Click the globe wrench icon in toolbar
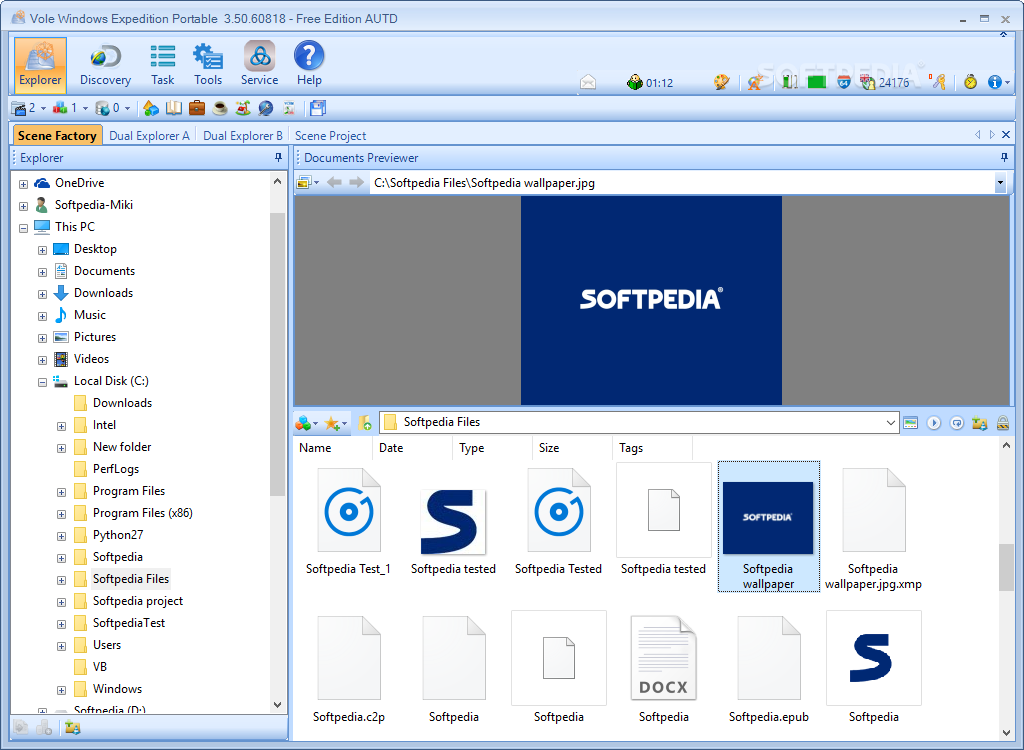 tap(266, 108)
